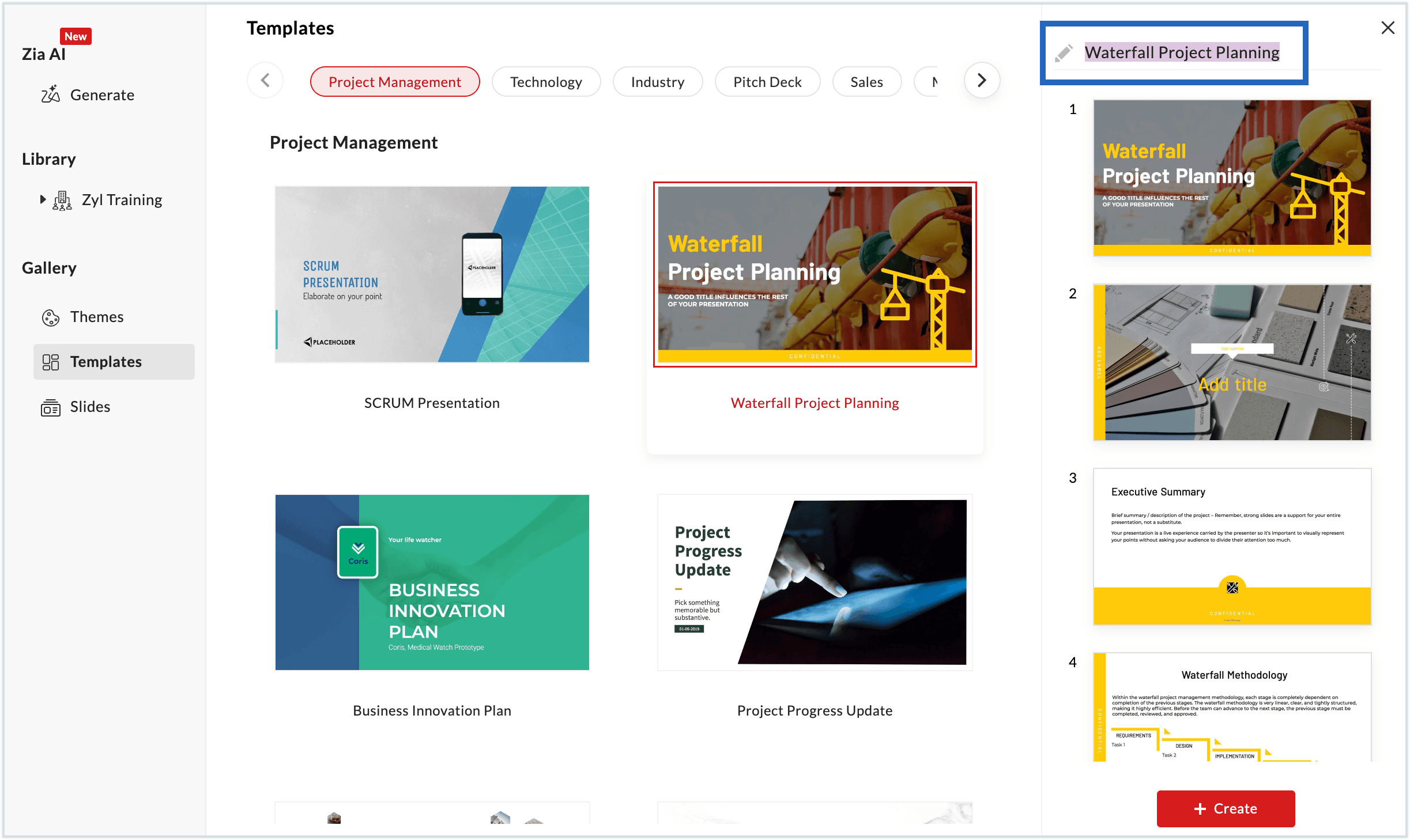Select the Templates icon in the sidebar
The image size is (1410, 840).
click(51, 362)
